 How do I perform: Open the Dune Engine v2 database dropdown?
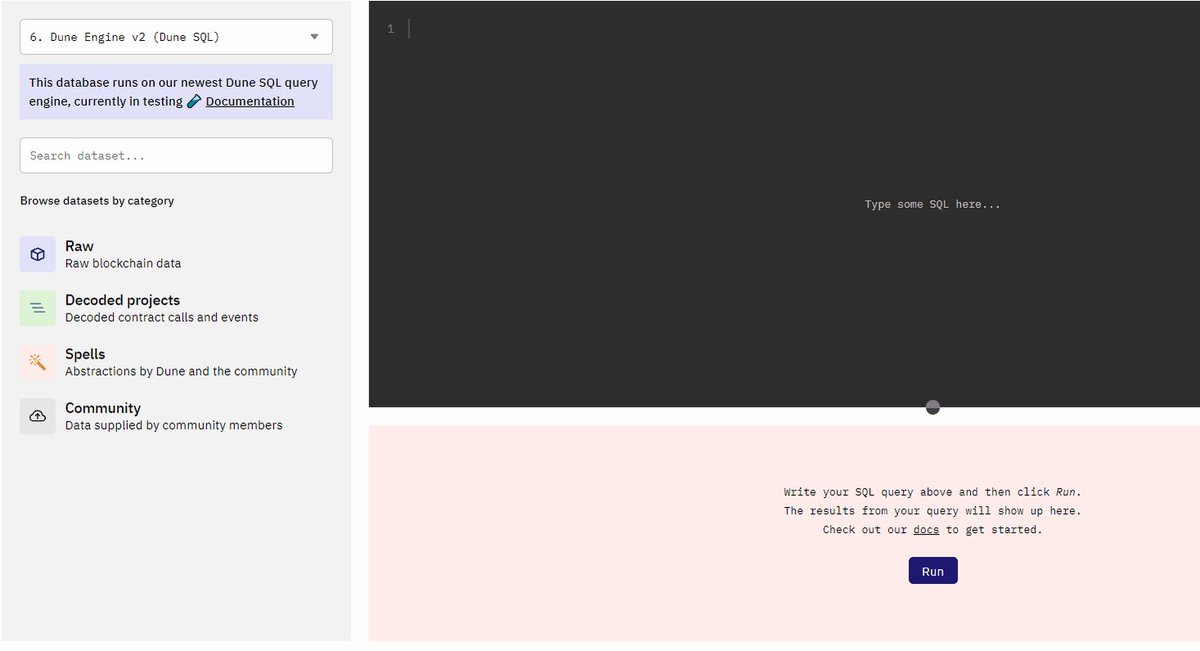(x=176, y=37)
